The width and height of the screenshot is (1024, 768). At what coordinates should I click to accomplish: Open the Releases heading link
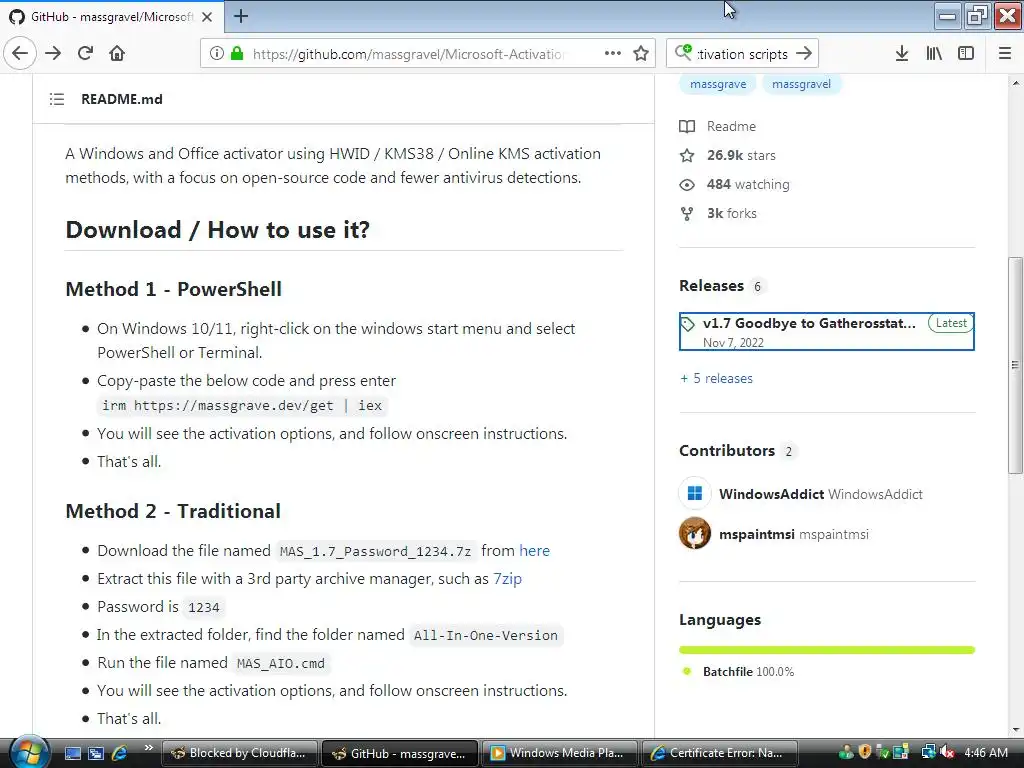tap(711, 286)
